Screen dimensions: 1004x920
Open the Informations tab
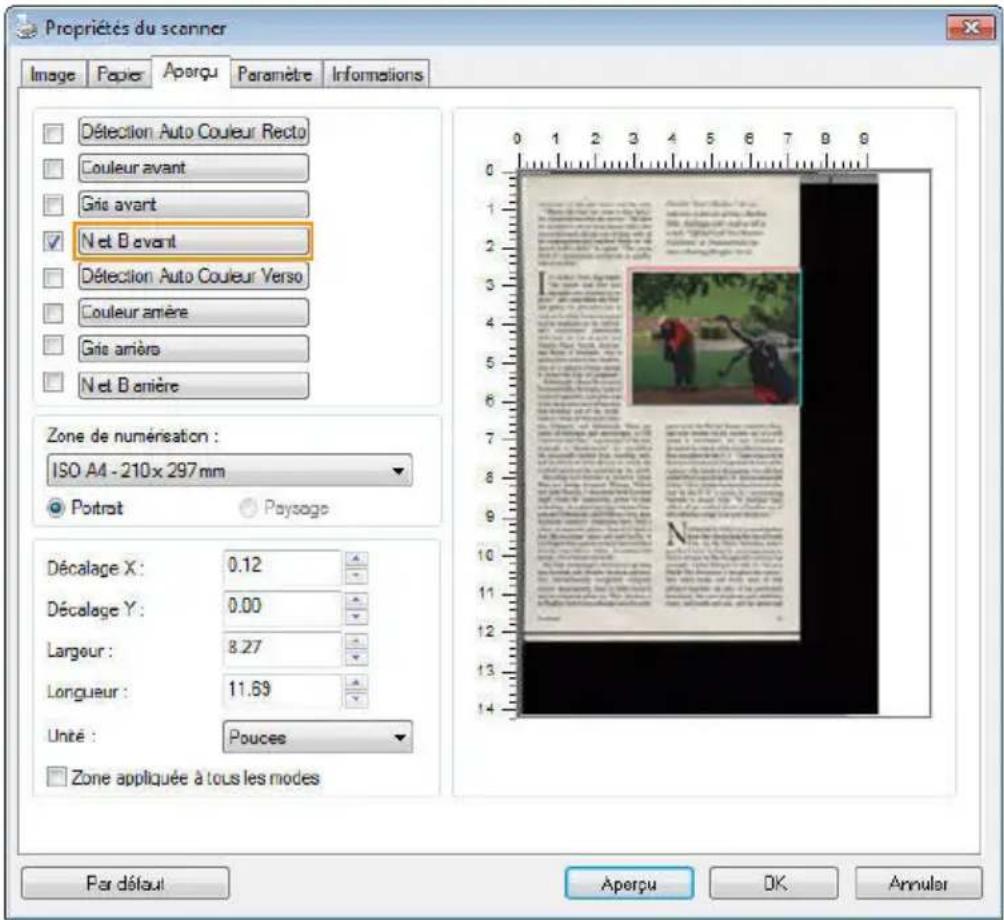click(x=376, y=74)
